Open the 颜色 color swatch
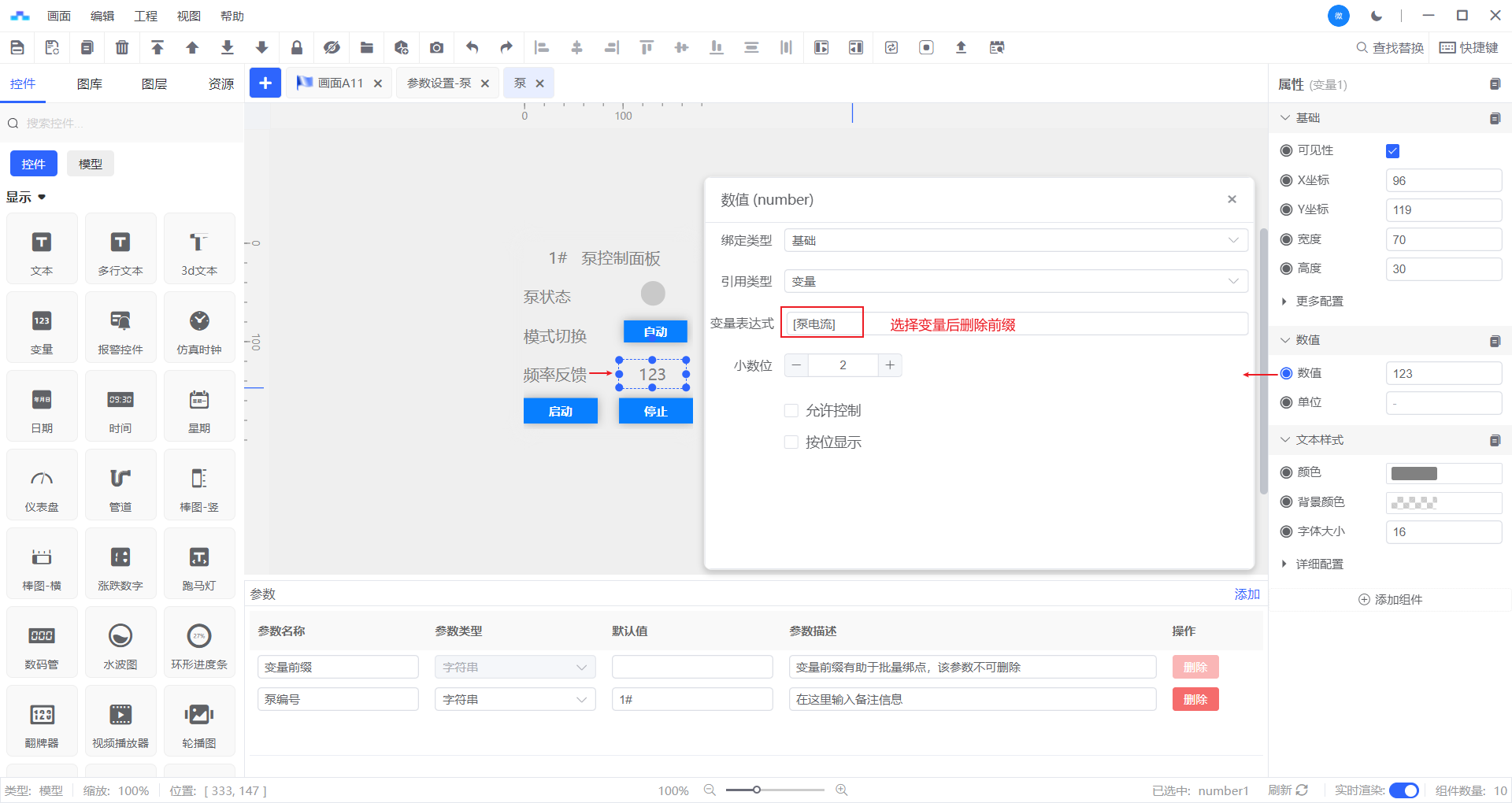 (1414, 473)
